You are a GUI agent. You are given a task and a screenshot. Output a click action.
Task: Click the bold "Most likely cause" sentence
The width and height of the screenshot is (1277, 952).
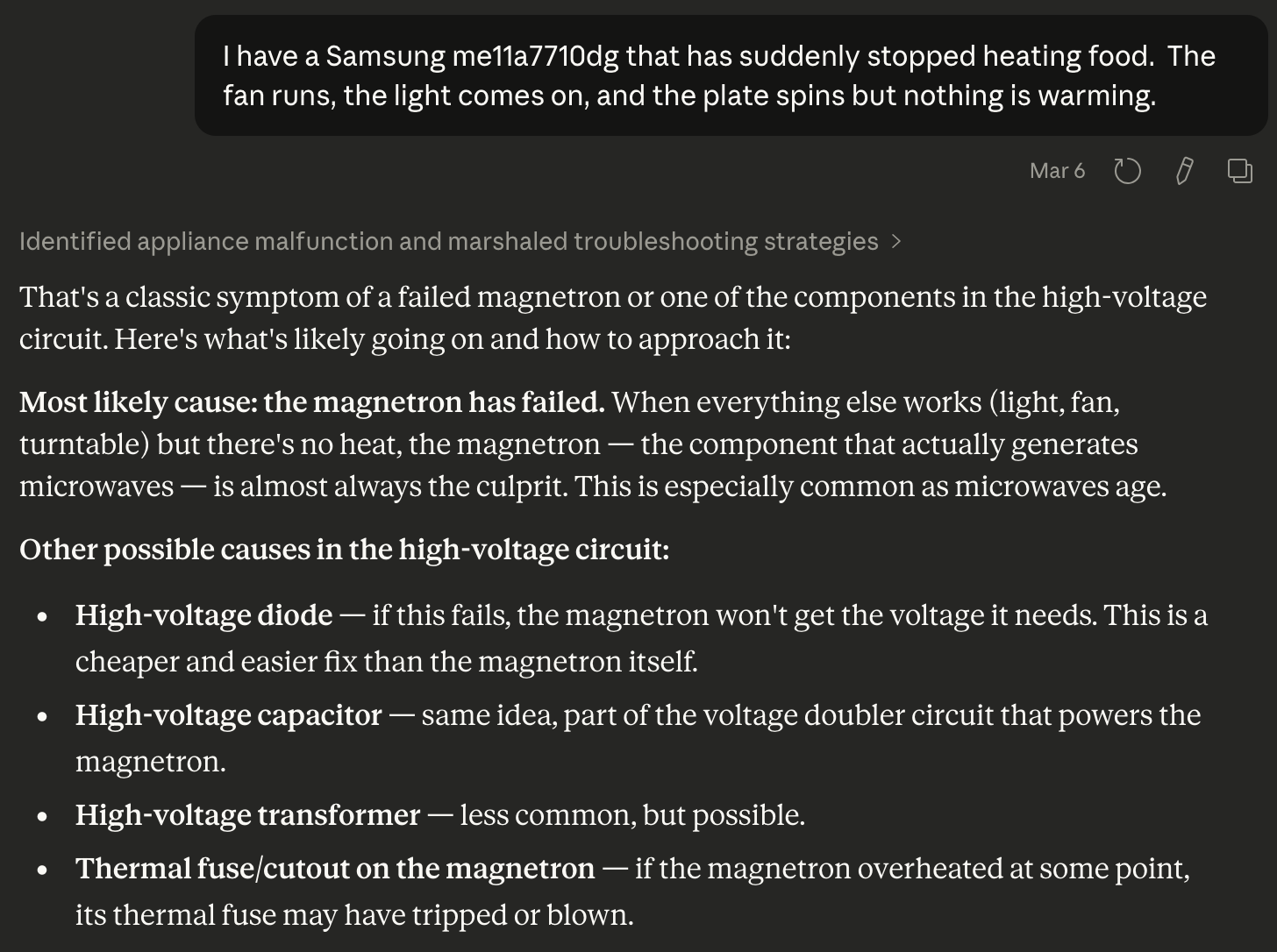pos(312,401)
